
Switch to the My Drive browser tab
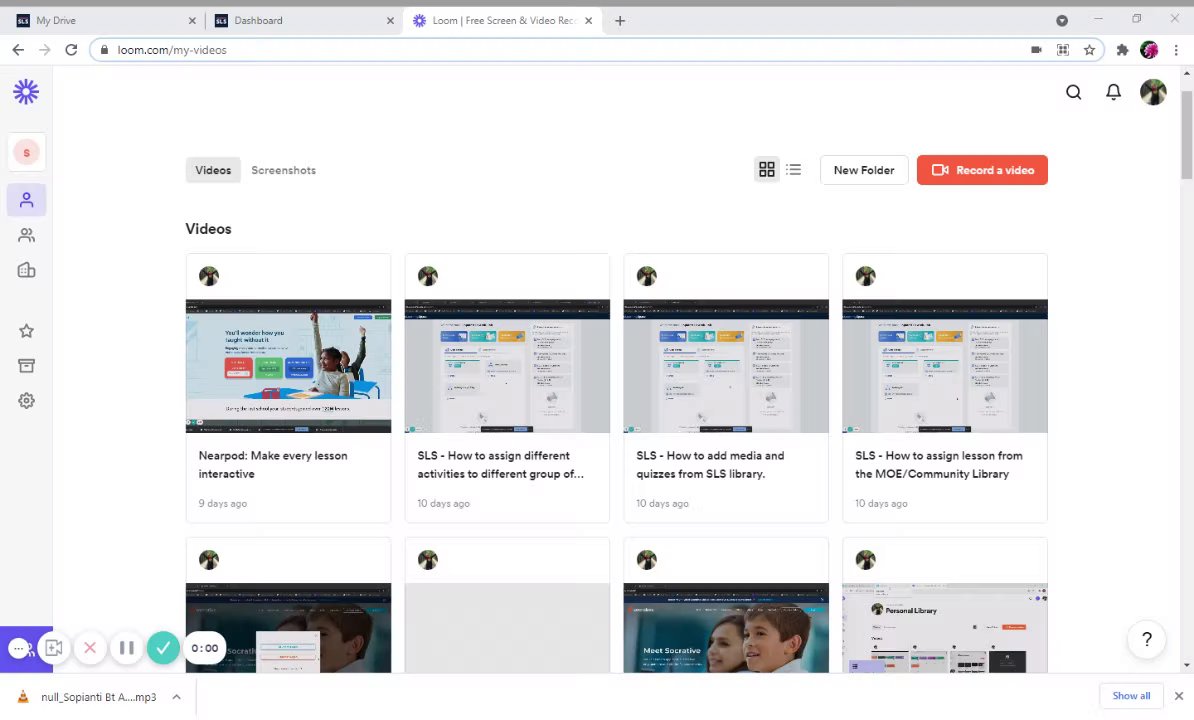(103, 21)
